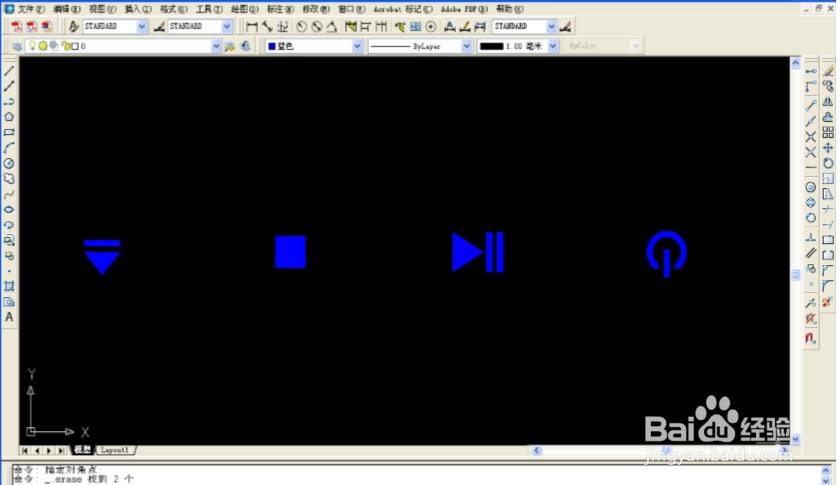Select the Hatch tool
Viewport: 840px width, 485px height.
[9, 286]
